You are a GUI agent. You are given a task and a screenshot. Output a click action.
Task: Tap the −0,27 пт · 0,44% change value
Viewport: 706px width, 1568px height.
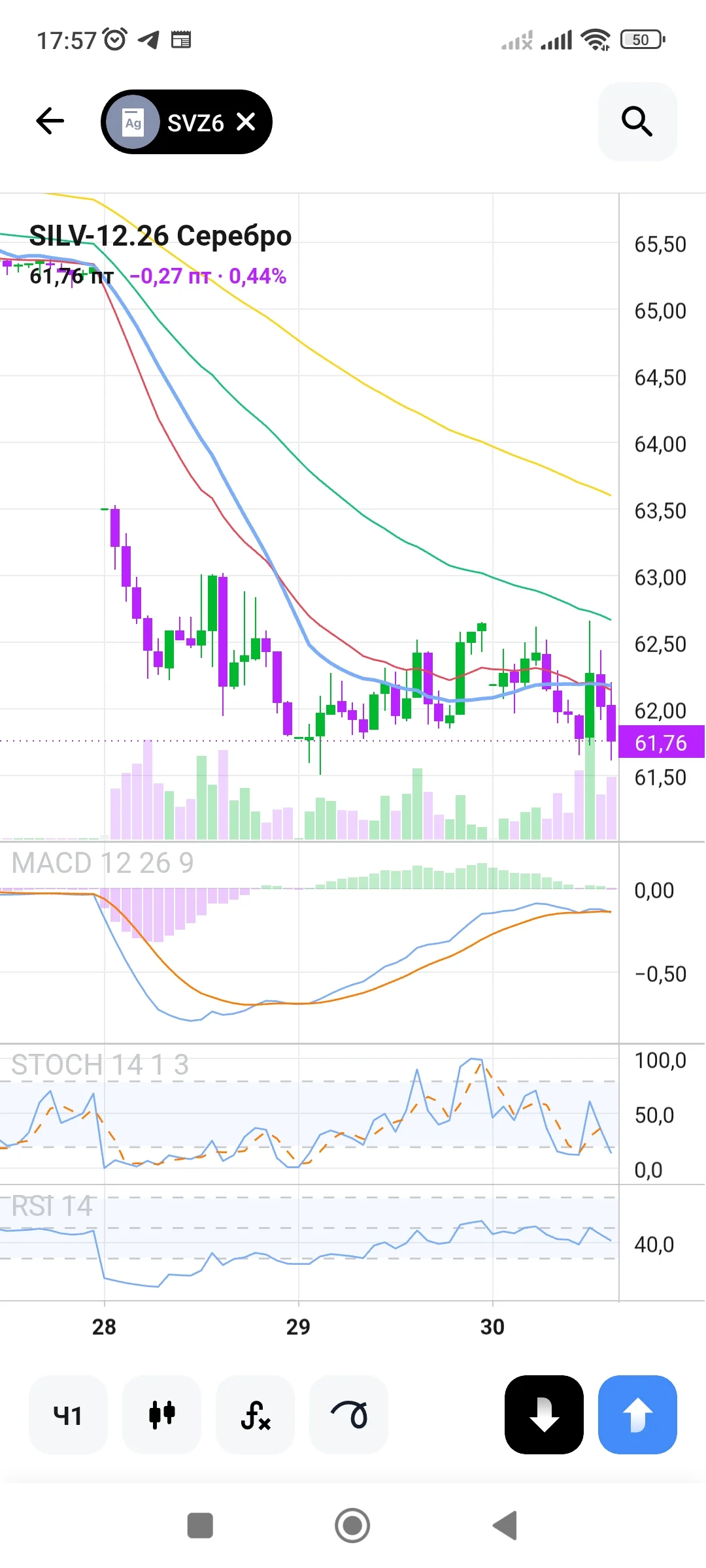[x=208, y=276]
